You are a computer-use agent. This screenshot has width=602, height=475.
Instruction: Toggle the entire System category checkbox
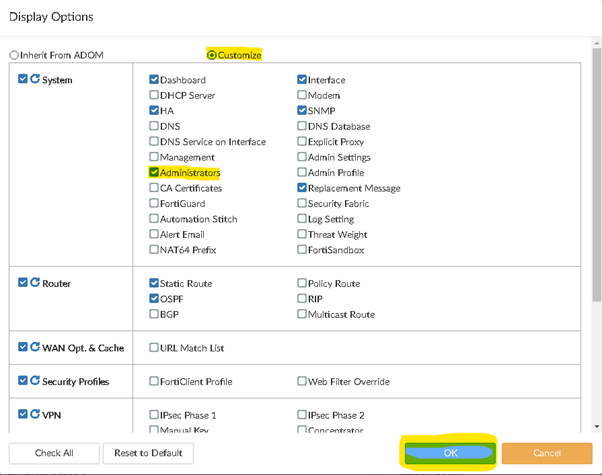pos(23,80)
